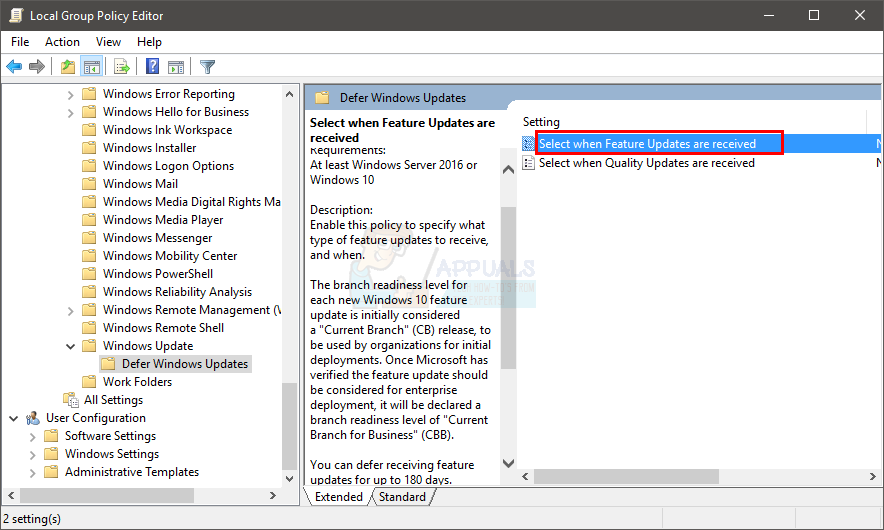The image size is (884, 530).
Task: Switch to the Extended tab
Action: coord(339,497)
